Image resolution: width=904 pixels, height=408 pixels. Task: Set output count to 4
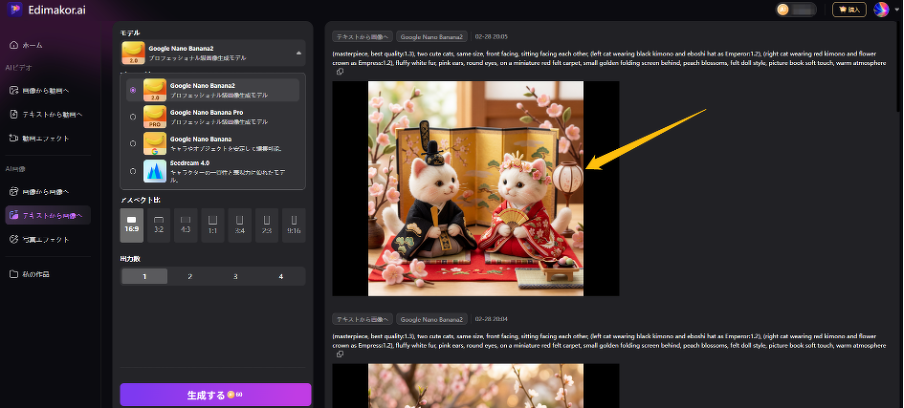(281, 276)
